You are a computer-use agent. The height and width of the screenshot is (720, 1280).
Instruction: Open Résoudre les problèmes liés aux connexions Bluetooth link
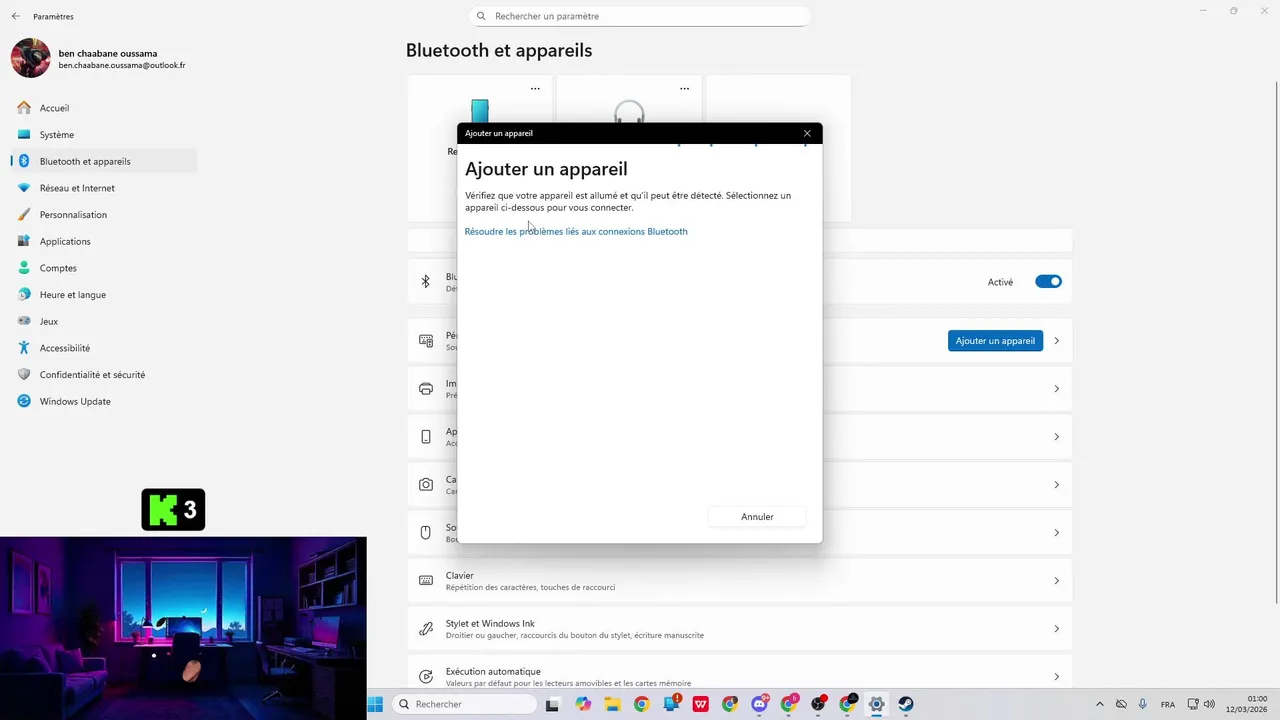[576, 231]
